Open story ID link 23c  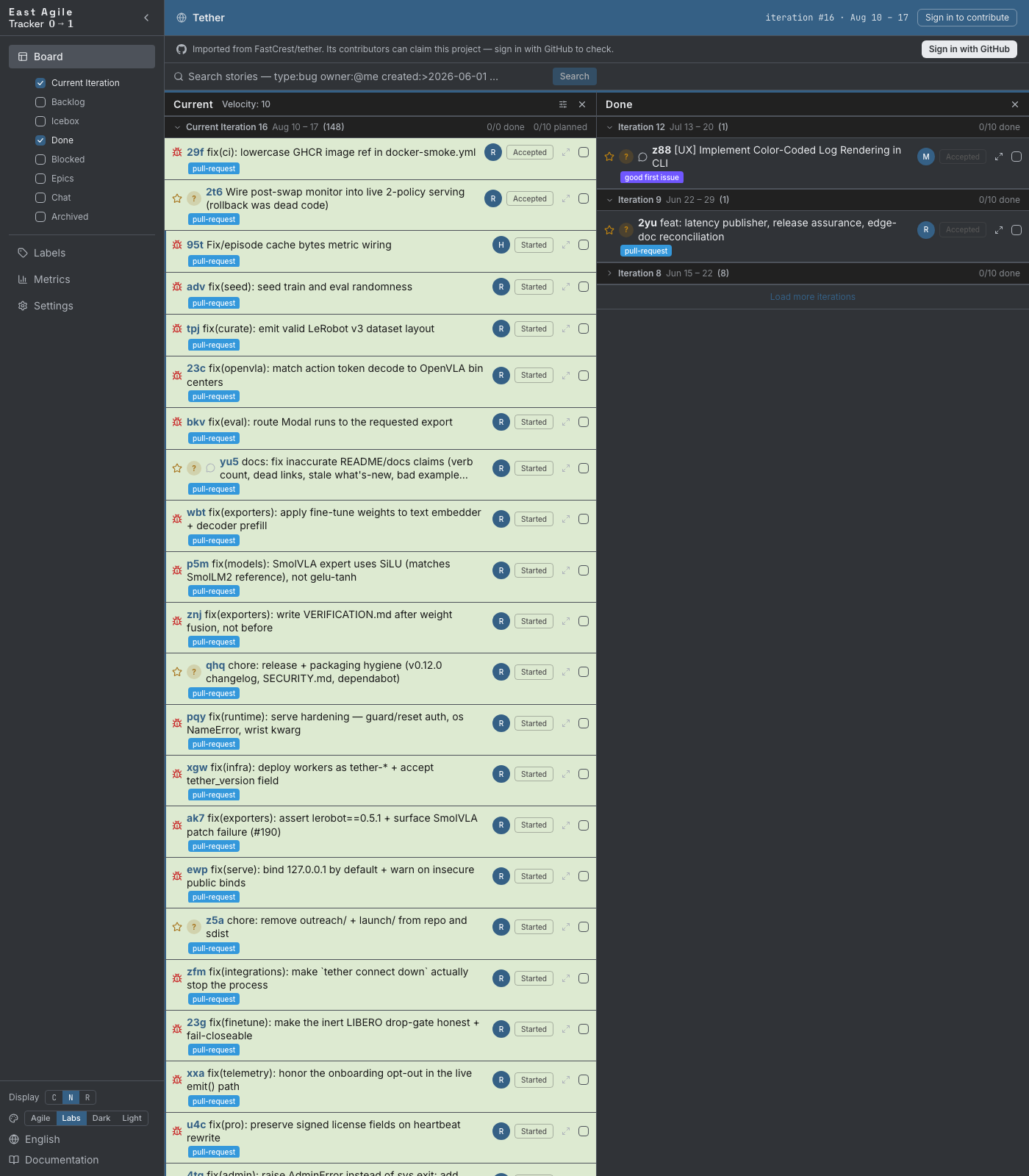click(196, 368)
